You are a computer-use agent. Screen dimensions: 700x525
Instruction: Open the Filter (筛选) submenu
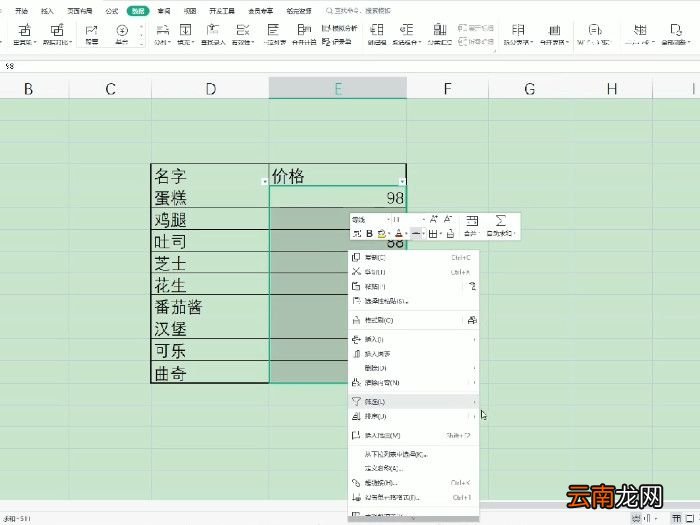click(413, 402)
